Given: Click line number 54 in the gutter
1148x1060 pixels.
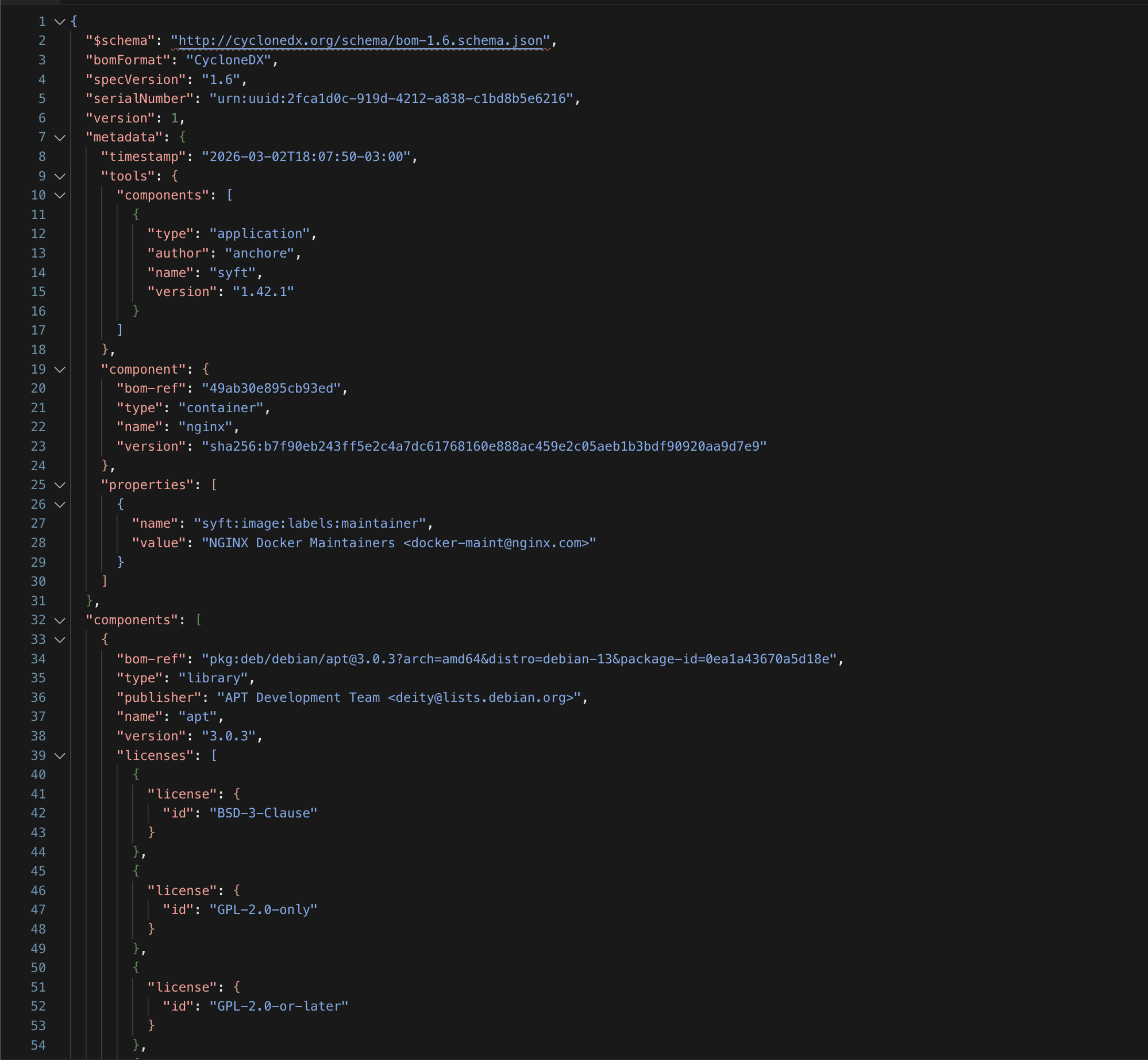Looking at the screenshot, I should tap(38, 1045).
